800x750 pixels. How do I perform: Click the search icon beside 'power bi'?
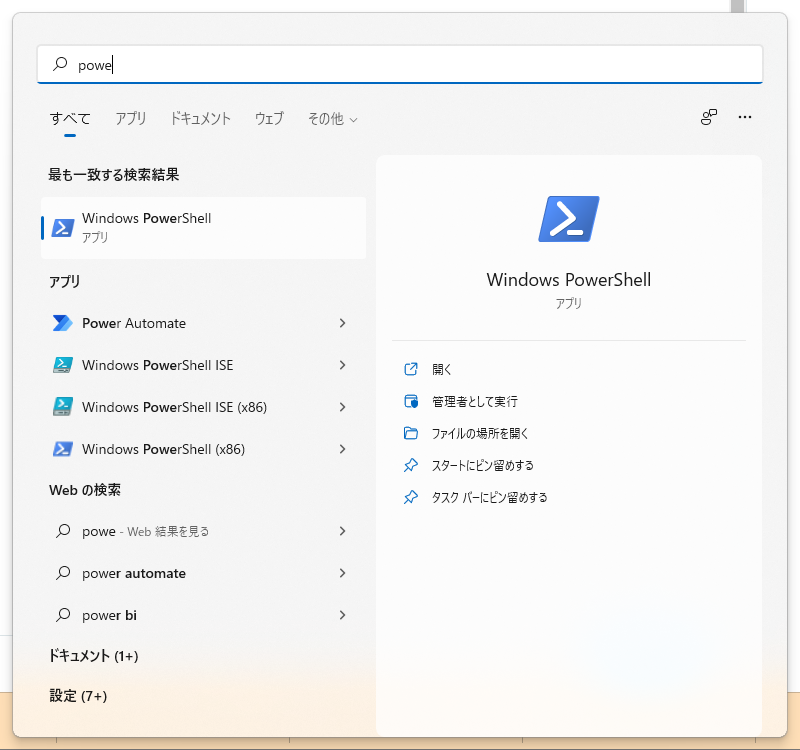coord(63,615)
